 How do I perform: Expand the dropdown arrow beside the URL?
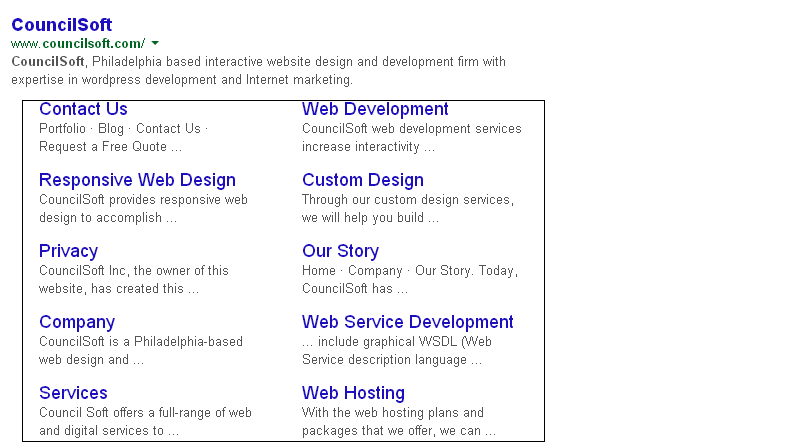[155, 43]
